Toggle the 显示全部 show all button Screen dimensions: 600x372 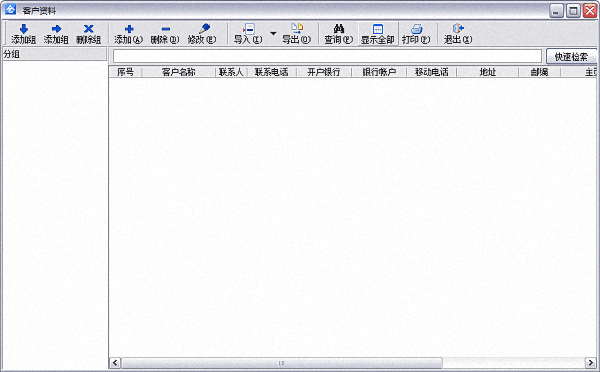coord(378,34)
